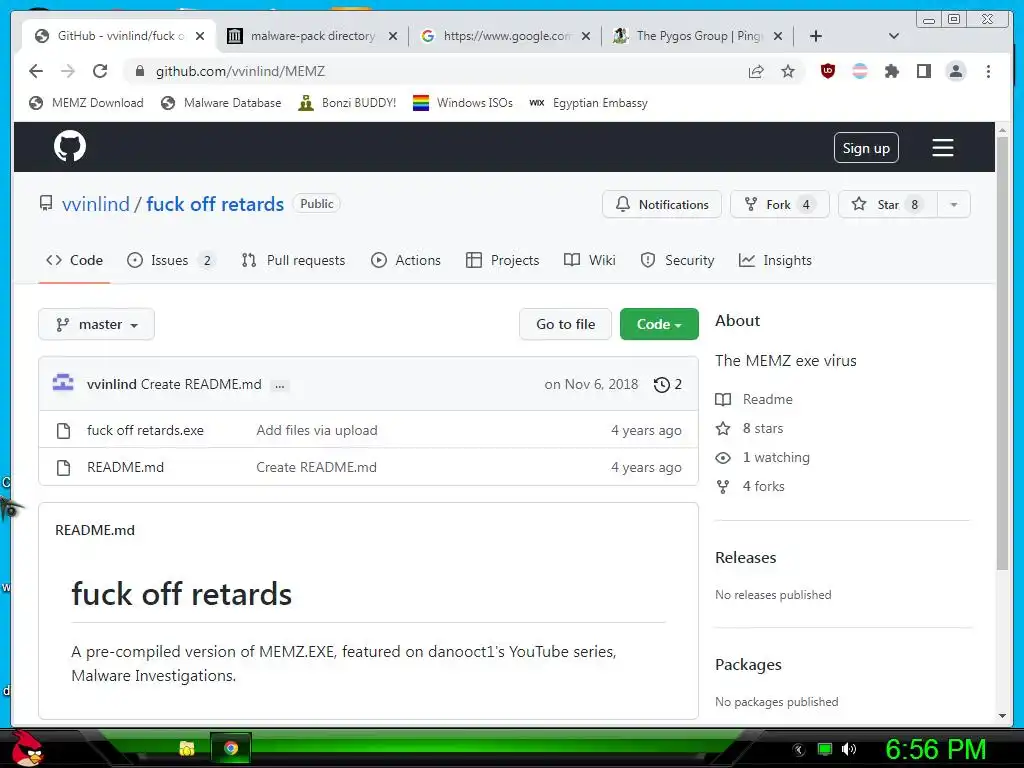
Task: Click the vvinlind commit author avatar
Action: point(63,383)
